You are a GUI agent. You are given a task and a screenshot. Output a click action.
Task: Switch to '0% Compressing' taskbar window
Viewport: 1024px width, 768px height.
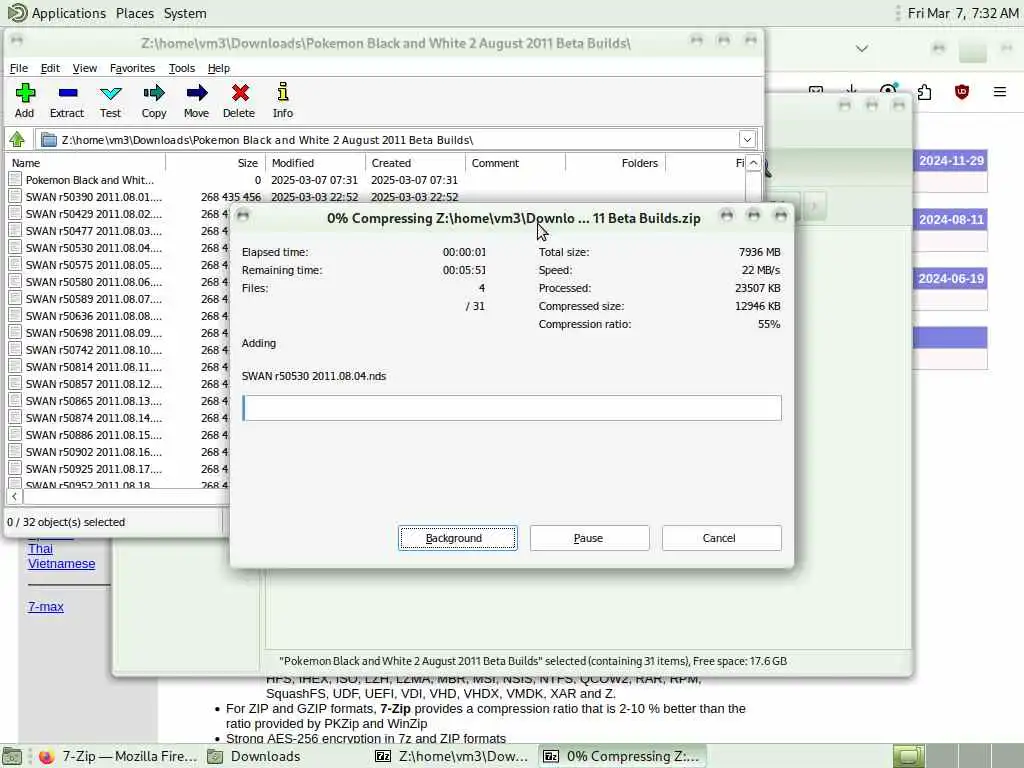(622, 756)
